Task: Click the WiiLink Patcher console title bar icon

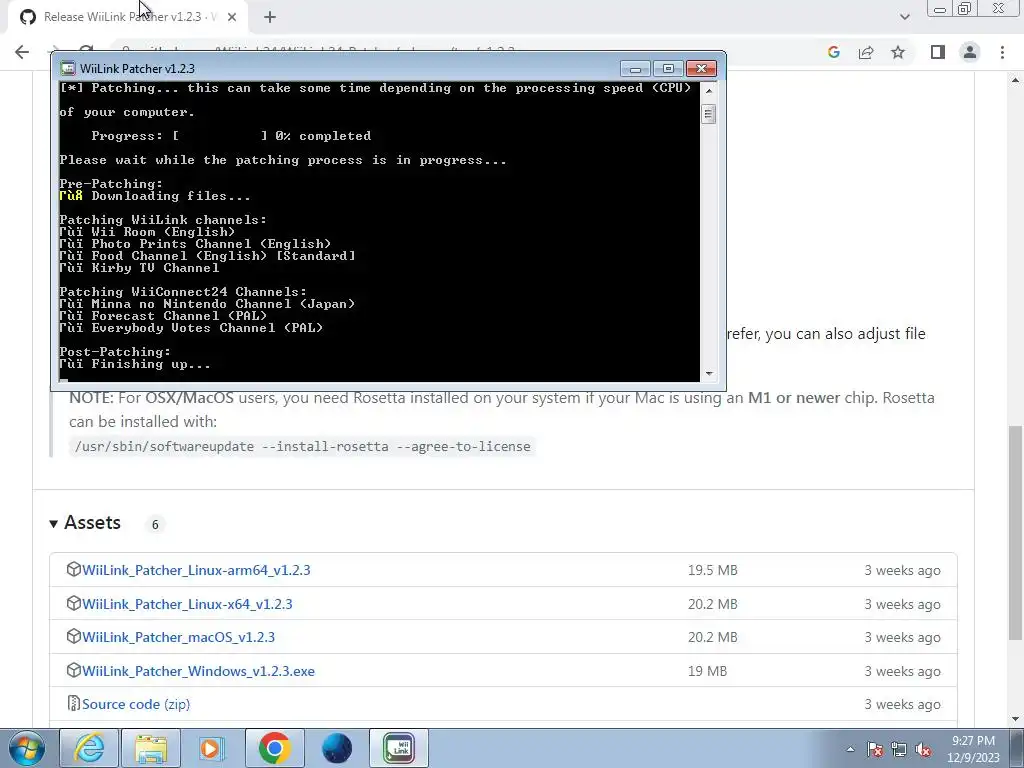Action: (67, 69)
